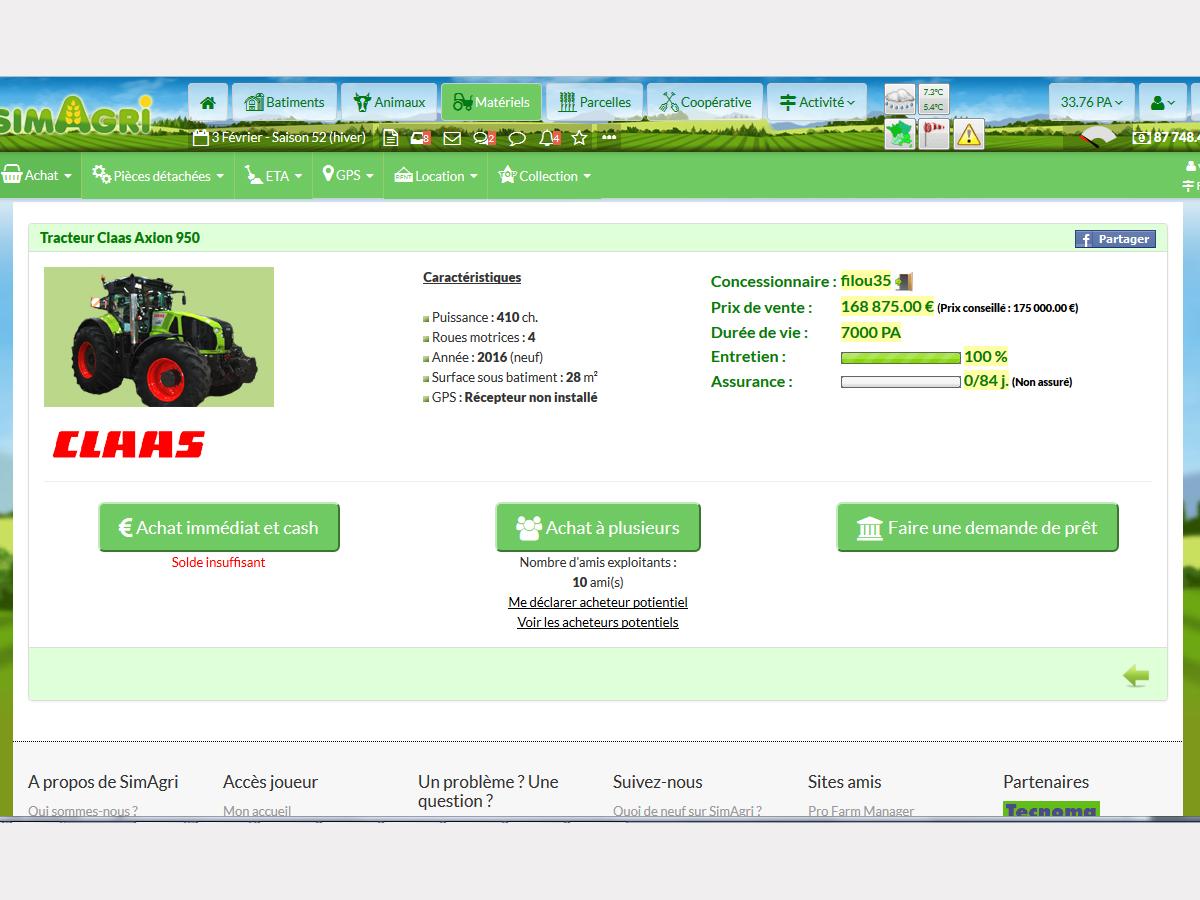Click Achat immédiat et cash button
The width and height of the screenshot is (1200, 900).
point(219,528)
